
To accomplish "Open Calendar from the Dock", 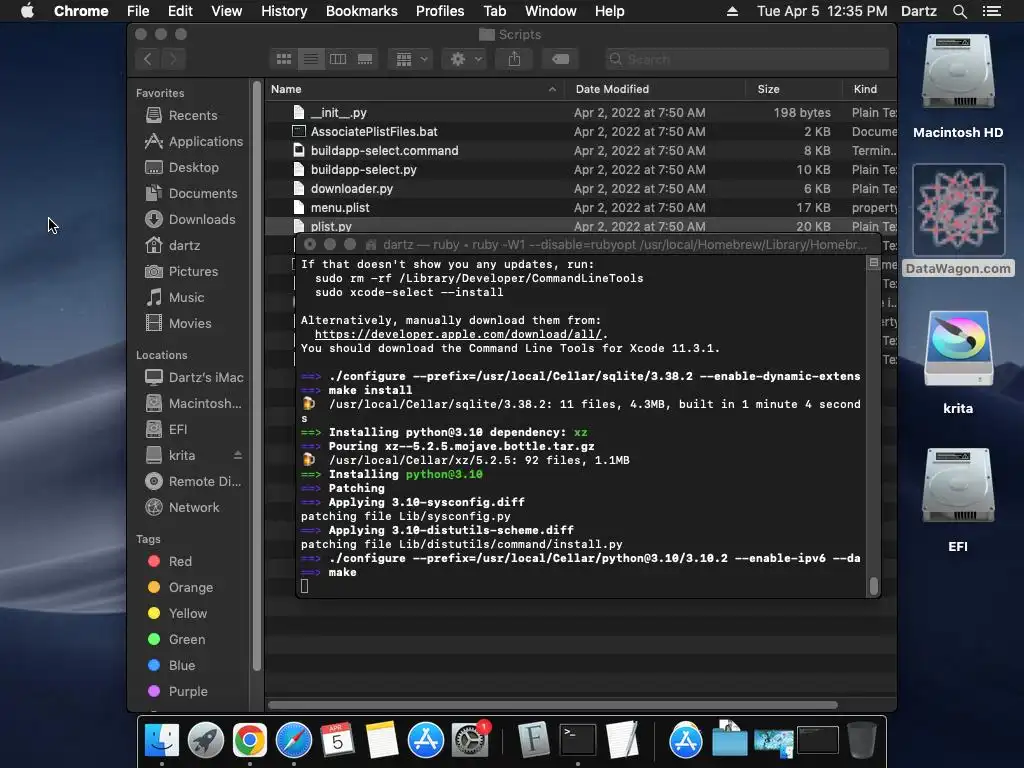I will [338, 741].
